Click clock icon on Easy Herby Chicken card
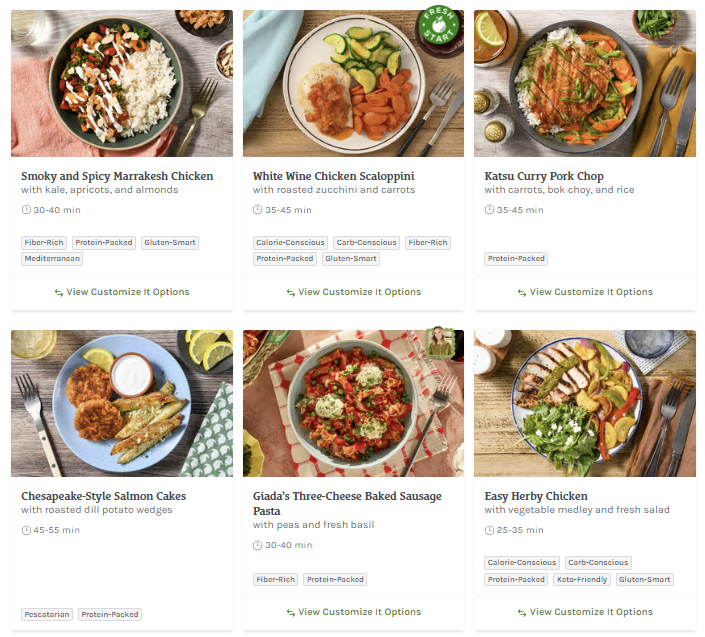705x637 pixels. [489, 530]
